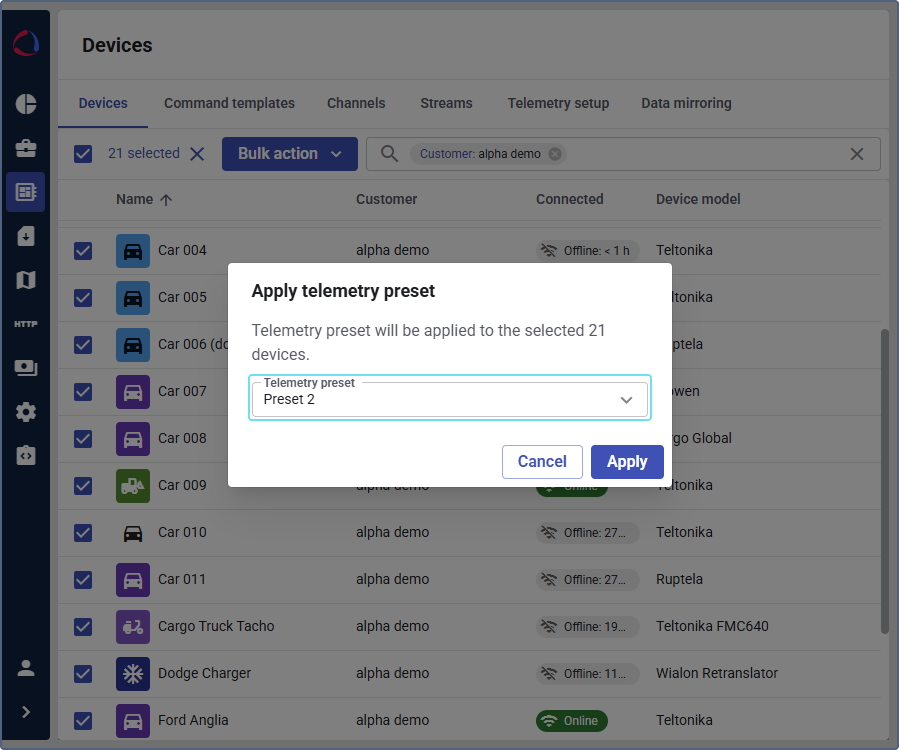Open the dashboard pie chart sidebar icon
Viewport: 899px width, 750px height.
(26, 104)
